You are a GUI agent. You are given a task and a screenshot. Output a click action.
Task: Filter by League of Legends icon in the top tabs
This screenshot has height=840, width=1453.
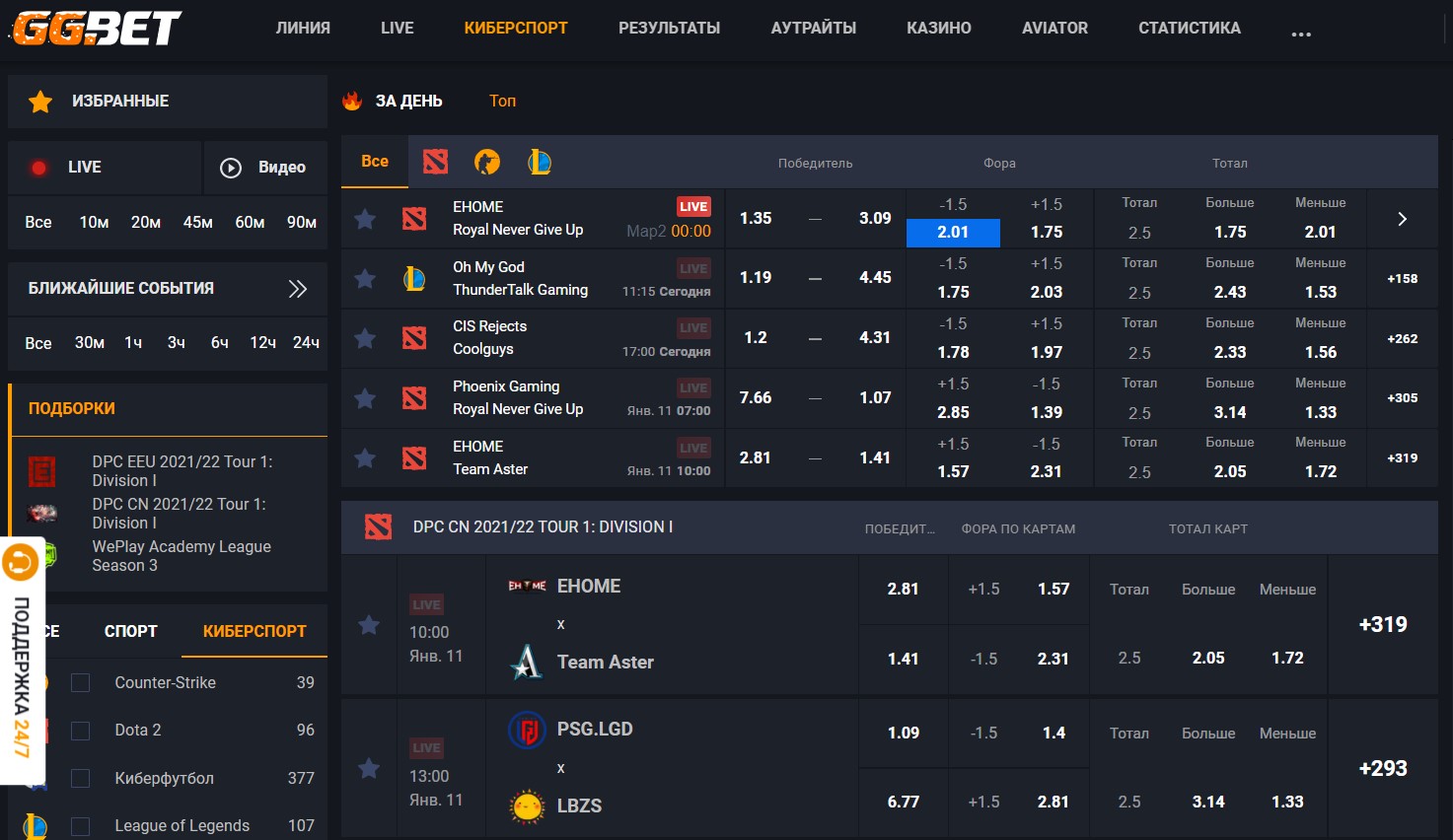(x=539, y=162)
